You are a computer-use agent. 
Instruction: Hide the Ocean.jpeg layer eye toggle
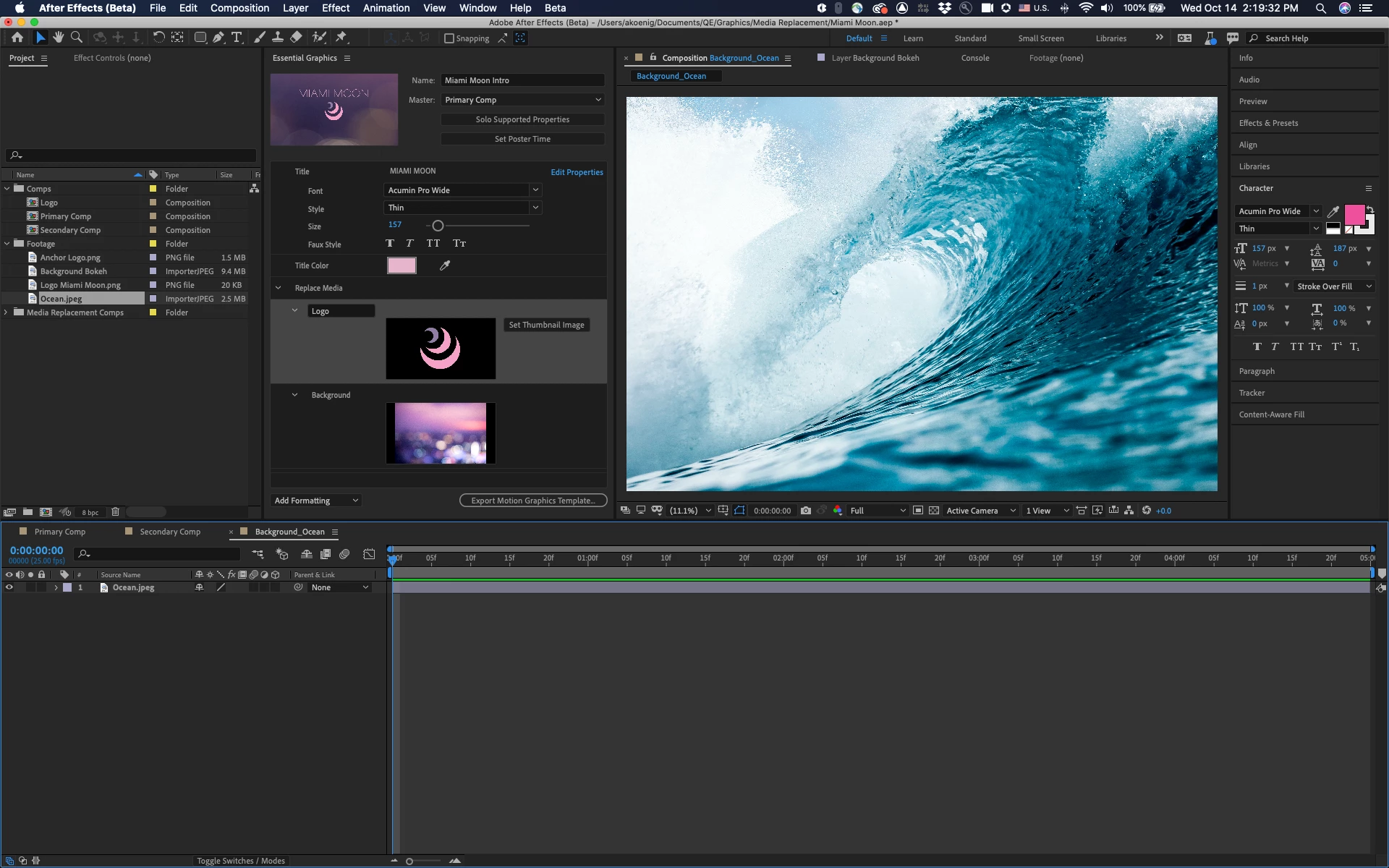pyautogui.click(x=9, y=587)
